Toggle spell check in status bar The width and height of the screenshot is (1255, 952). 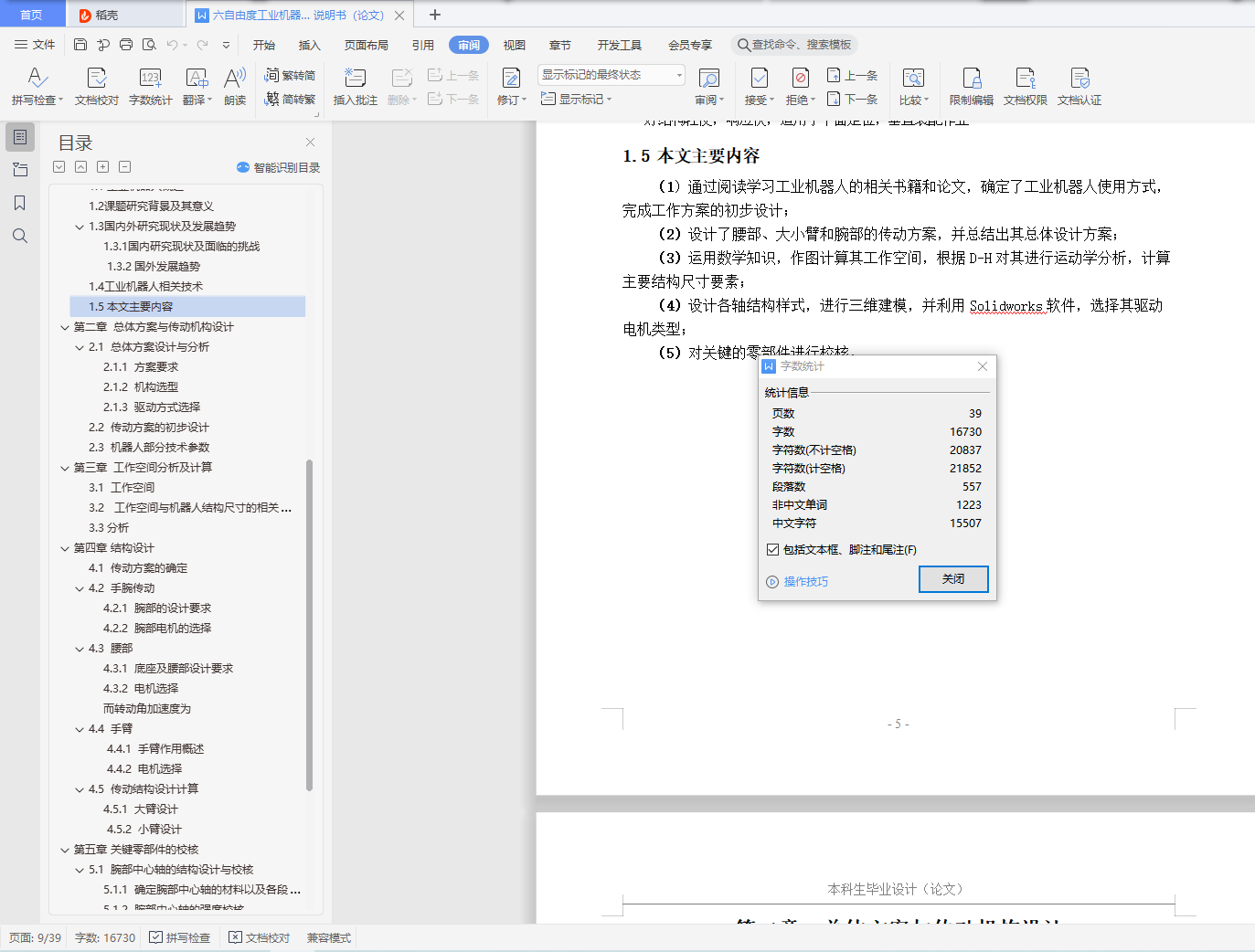point(180,937)
